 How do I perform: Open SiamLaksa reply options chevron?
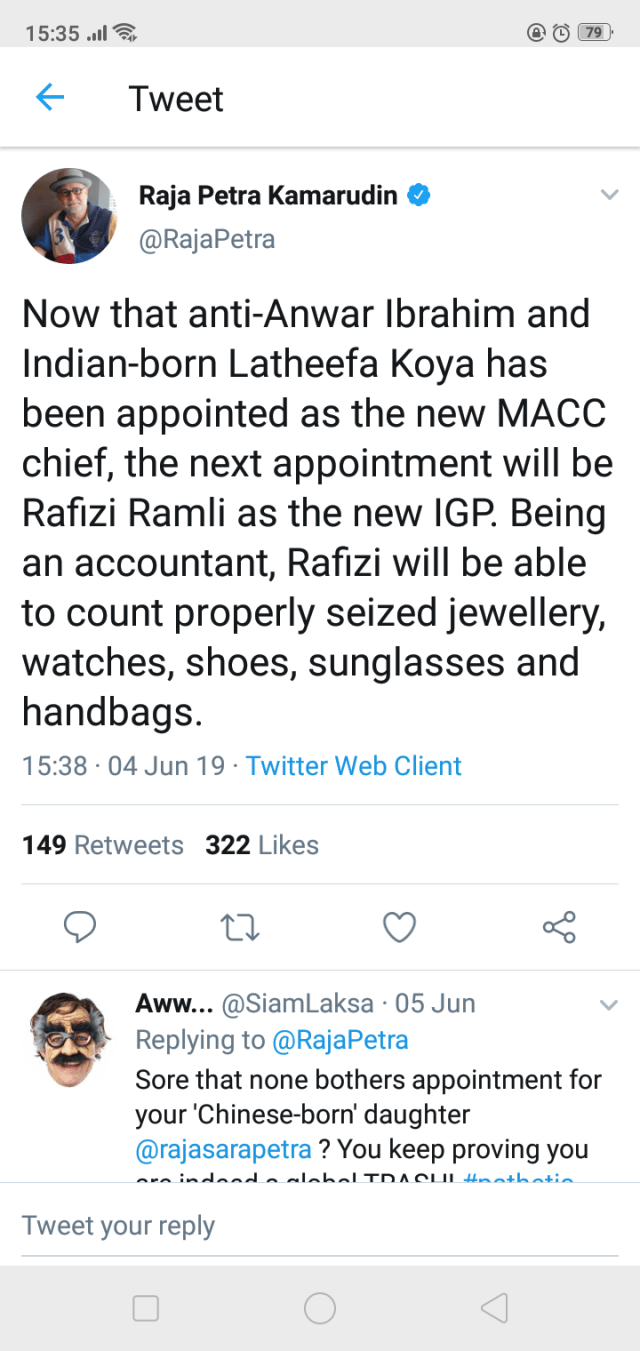click(609, 1004)
